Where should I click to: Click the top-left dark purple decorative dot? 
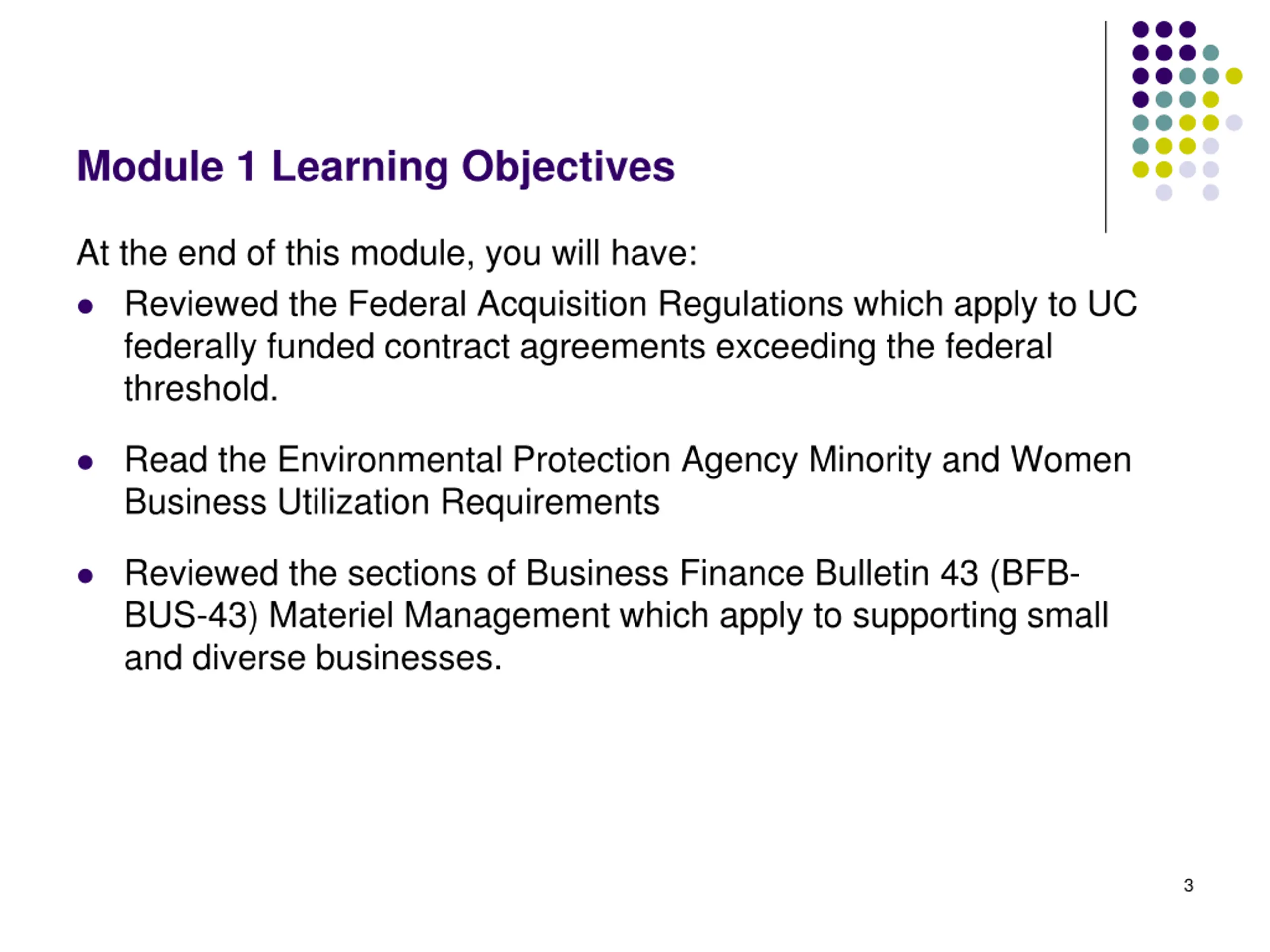(1140, 29)
